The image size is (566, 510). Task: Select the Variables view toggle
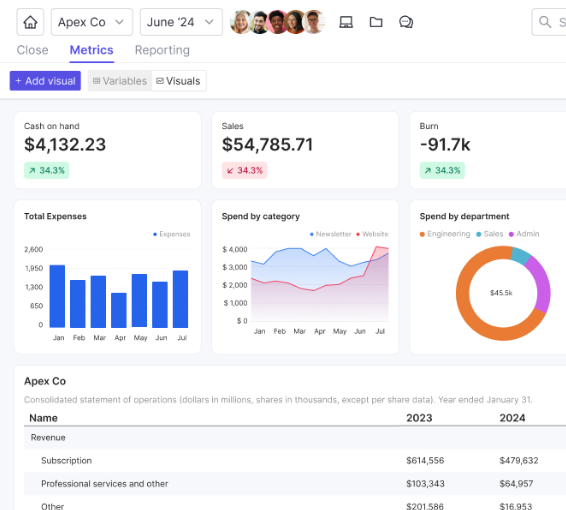tap(120, 81)
